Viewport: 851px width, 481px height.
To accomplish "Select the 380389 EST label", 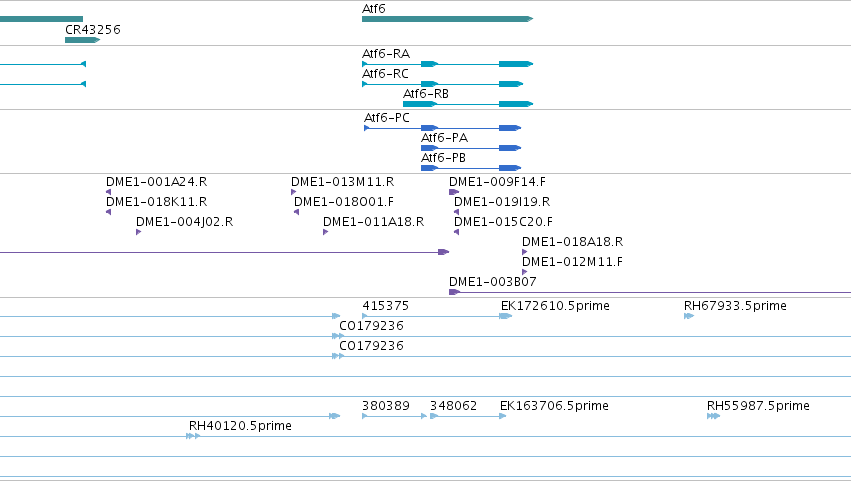I will (x=386, y=406).
